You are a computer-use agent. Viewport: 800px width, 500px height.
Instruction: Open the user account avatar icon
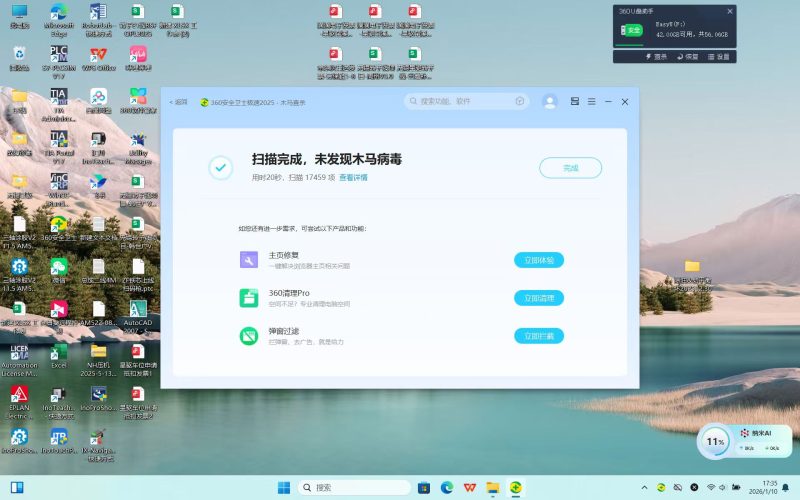click(549, 101)
